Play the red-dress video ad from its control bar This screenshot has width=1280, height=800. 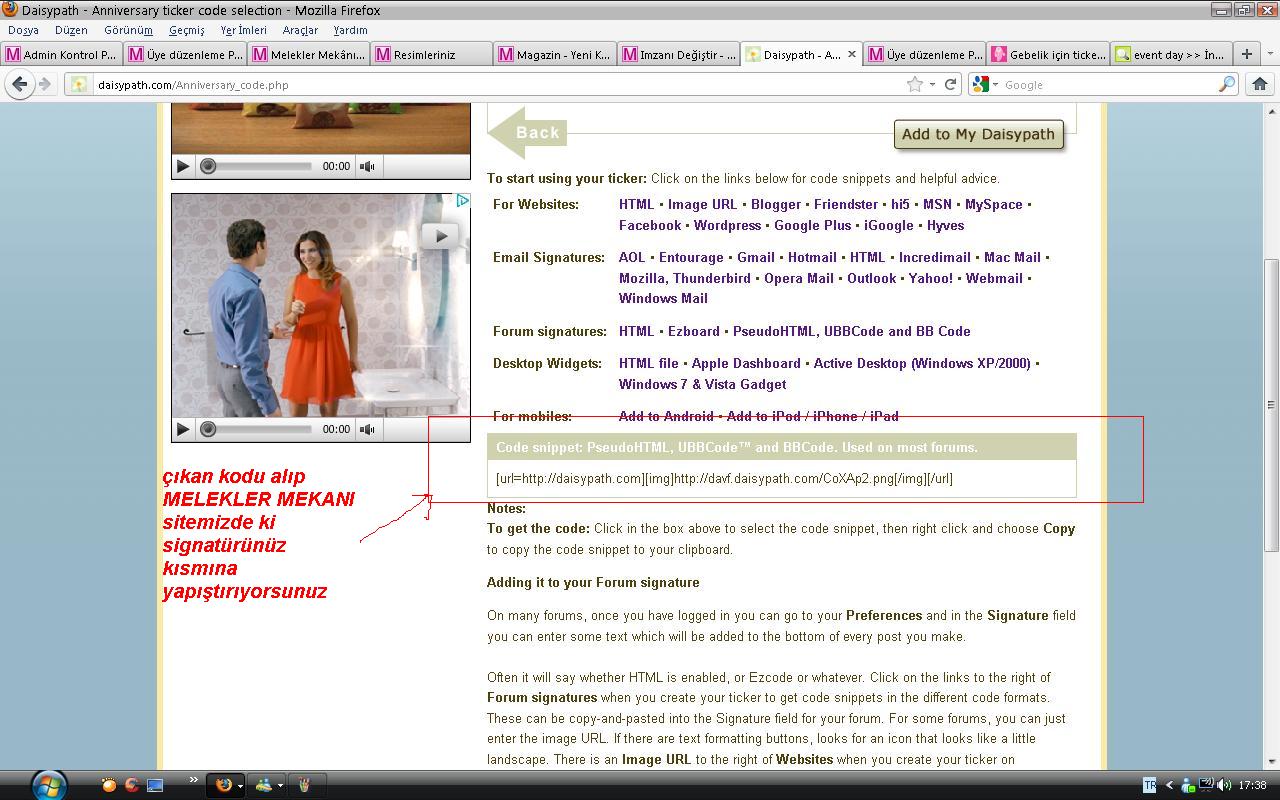click(x=183, y=429)
